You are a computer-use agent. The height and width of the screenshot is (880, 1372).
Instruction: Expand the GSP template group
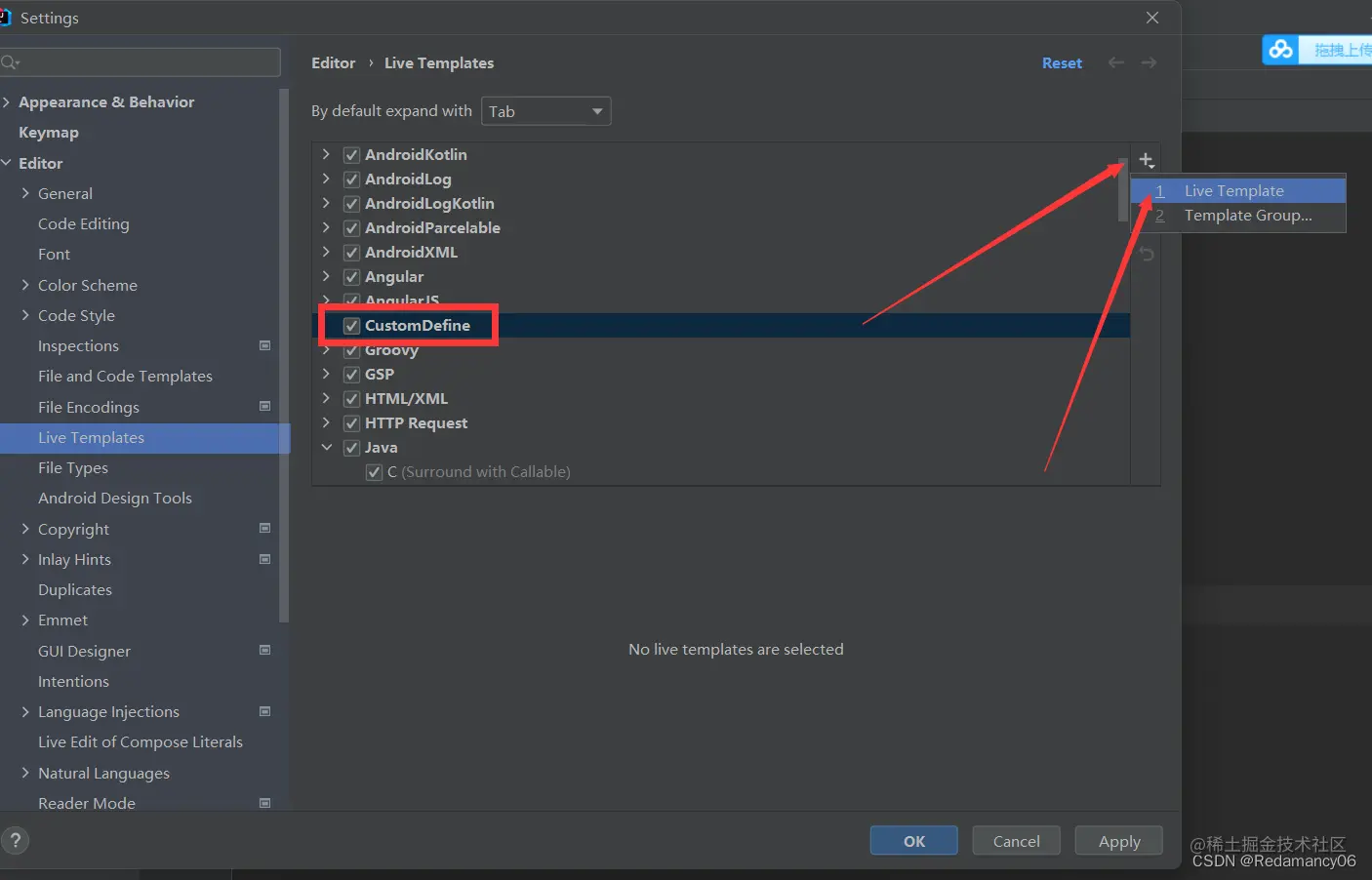point(326,374)
